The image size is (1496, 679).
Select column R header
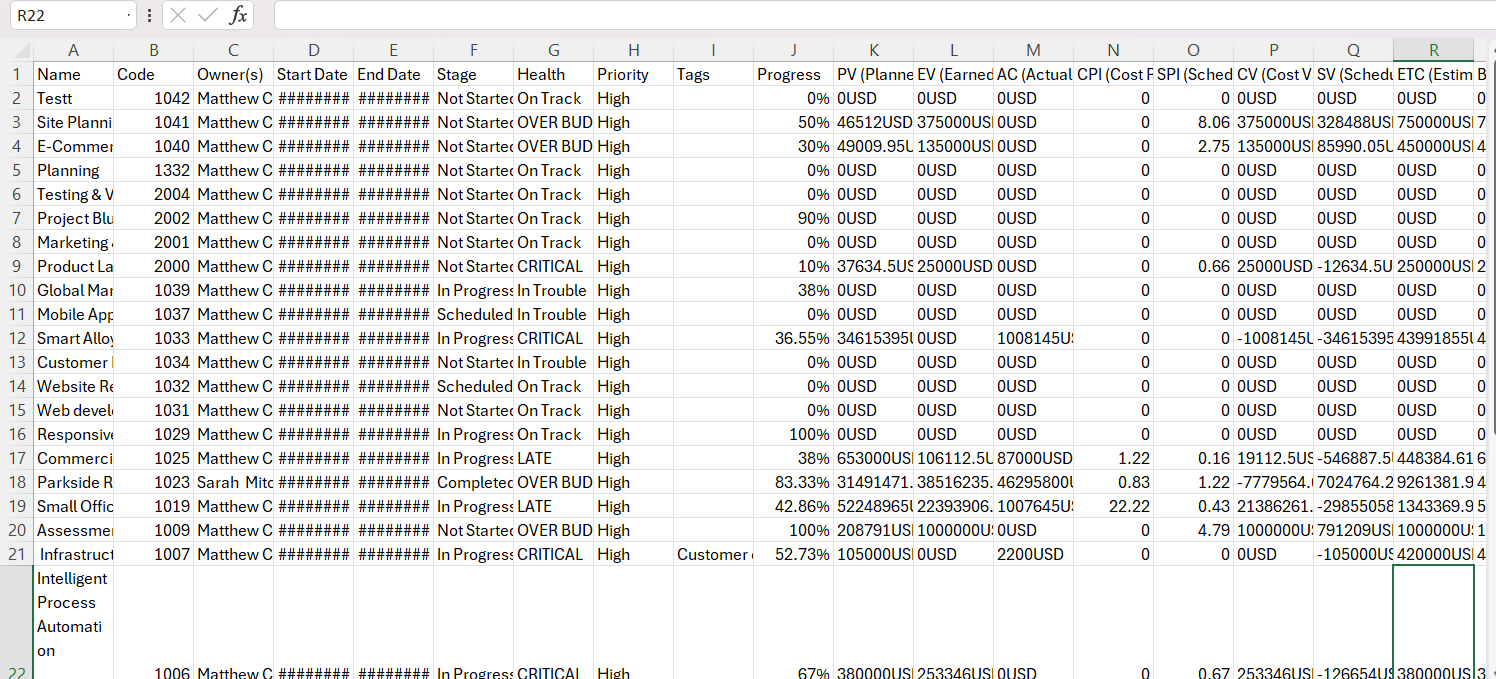click(x=1433, y=50)
